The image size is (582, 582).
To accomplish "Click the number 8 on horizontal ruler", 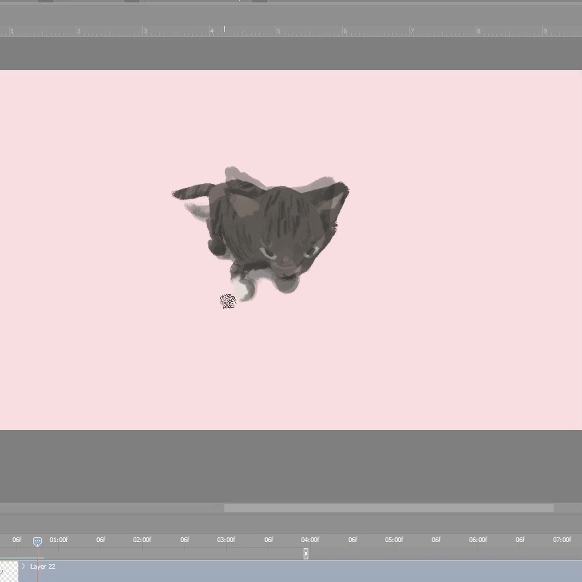I will coord(478,31).
